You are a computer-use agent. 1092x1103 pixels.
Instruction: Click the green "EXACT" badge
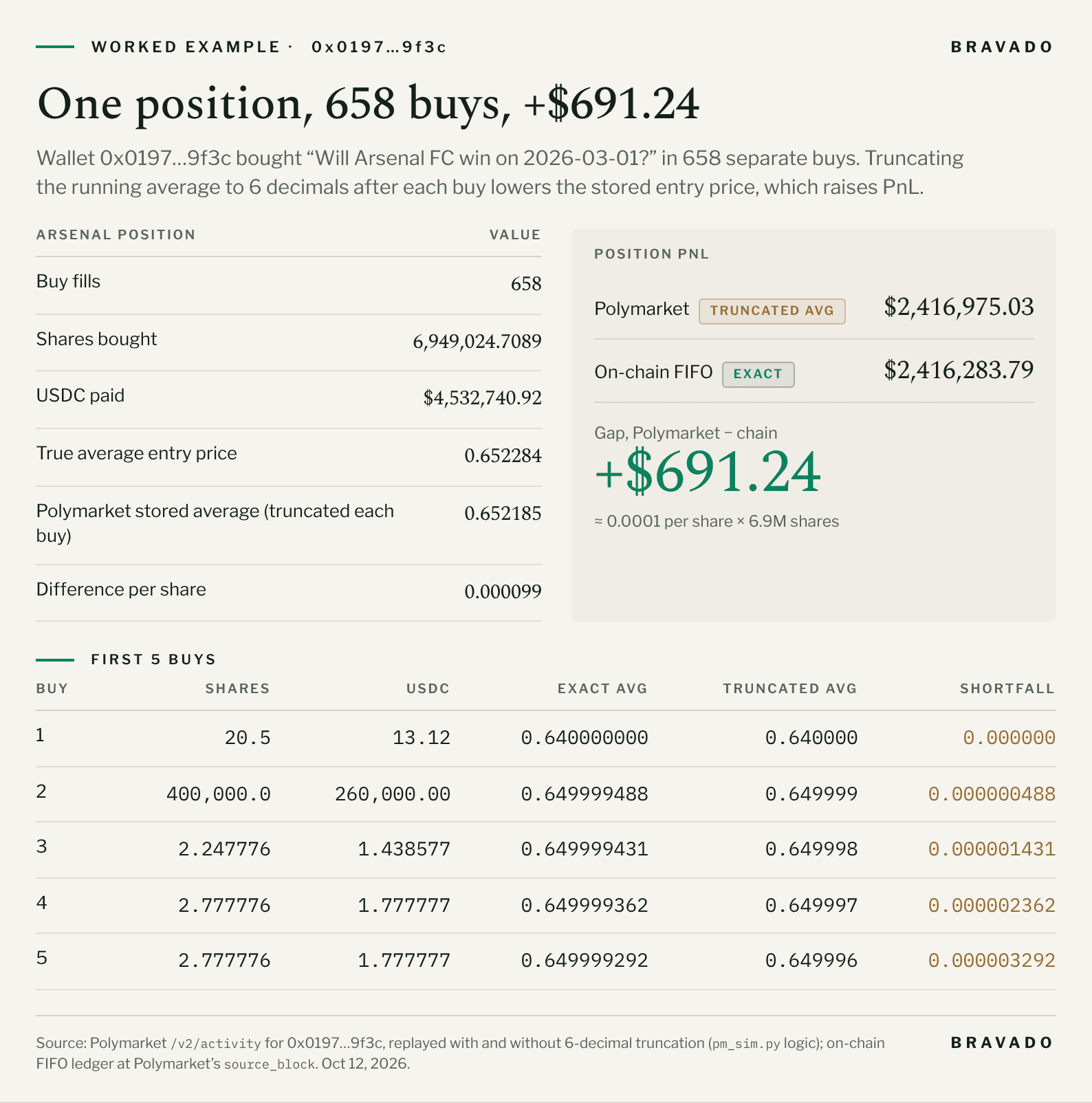[758, 374]
